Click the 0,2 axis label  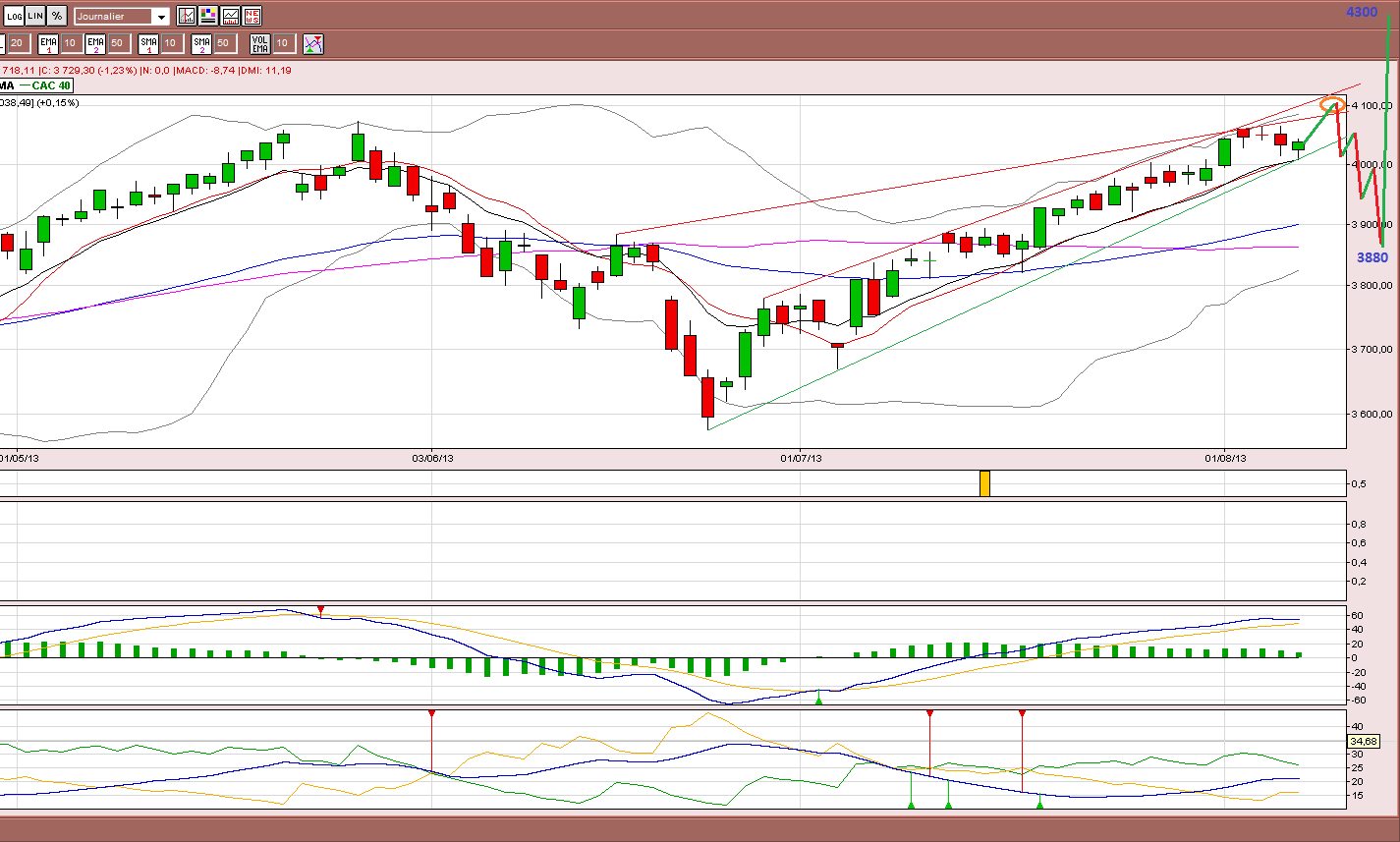[1360, 581]
